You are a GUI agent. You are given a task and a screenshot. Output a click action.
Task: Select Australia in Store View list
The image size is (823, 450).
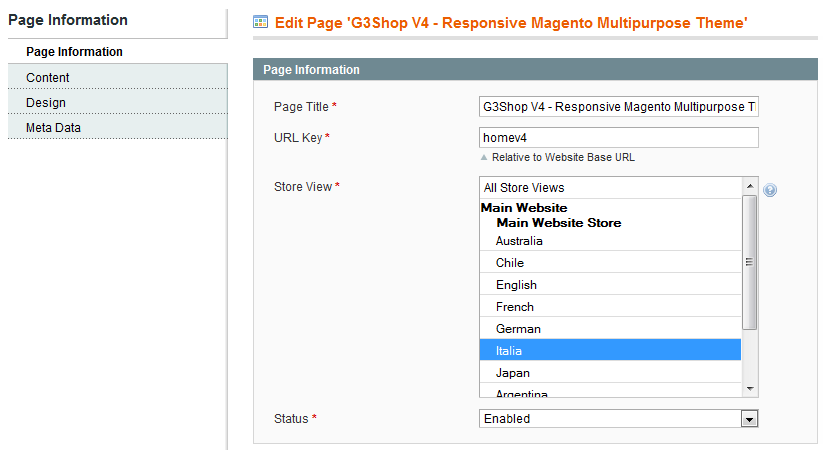pos(610,241)
